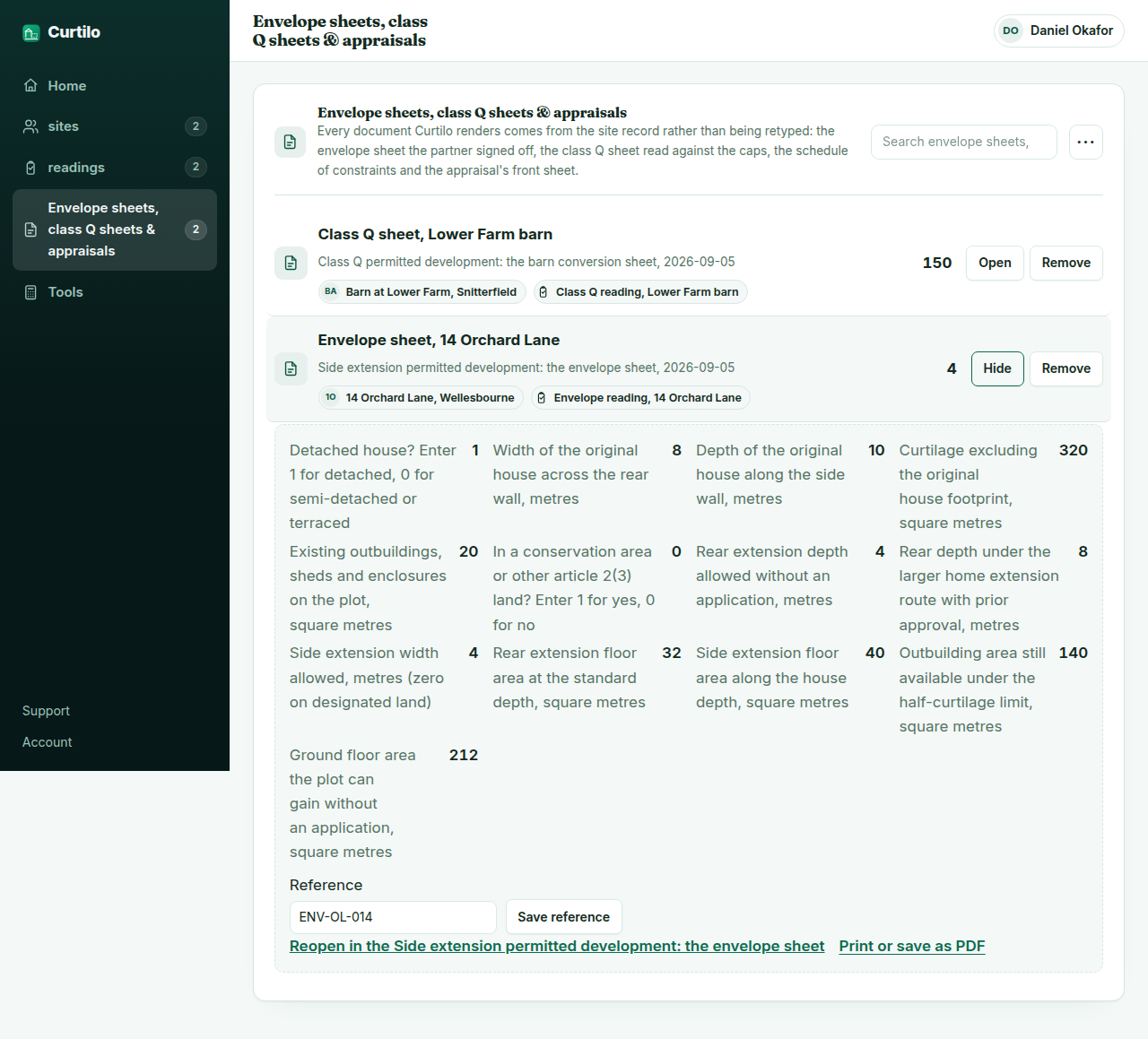Click the Depth of the original house value 10
This screenshot has width=1148, height=1039.
[x=876, y=450]
